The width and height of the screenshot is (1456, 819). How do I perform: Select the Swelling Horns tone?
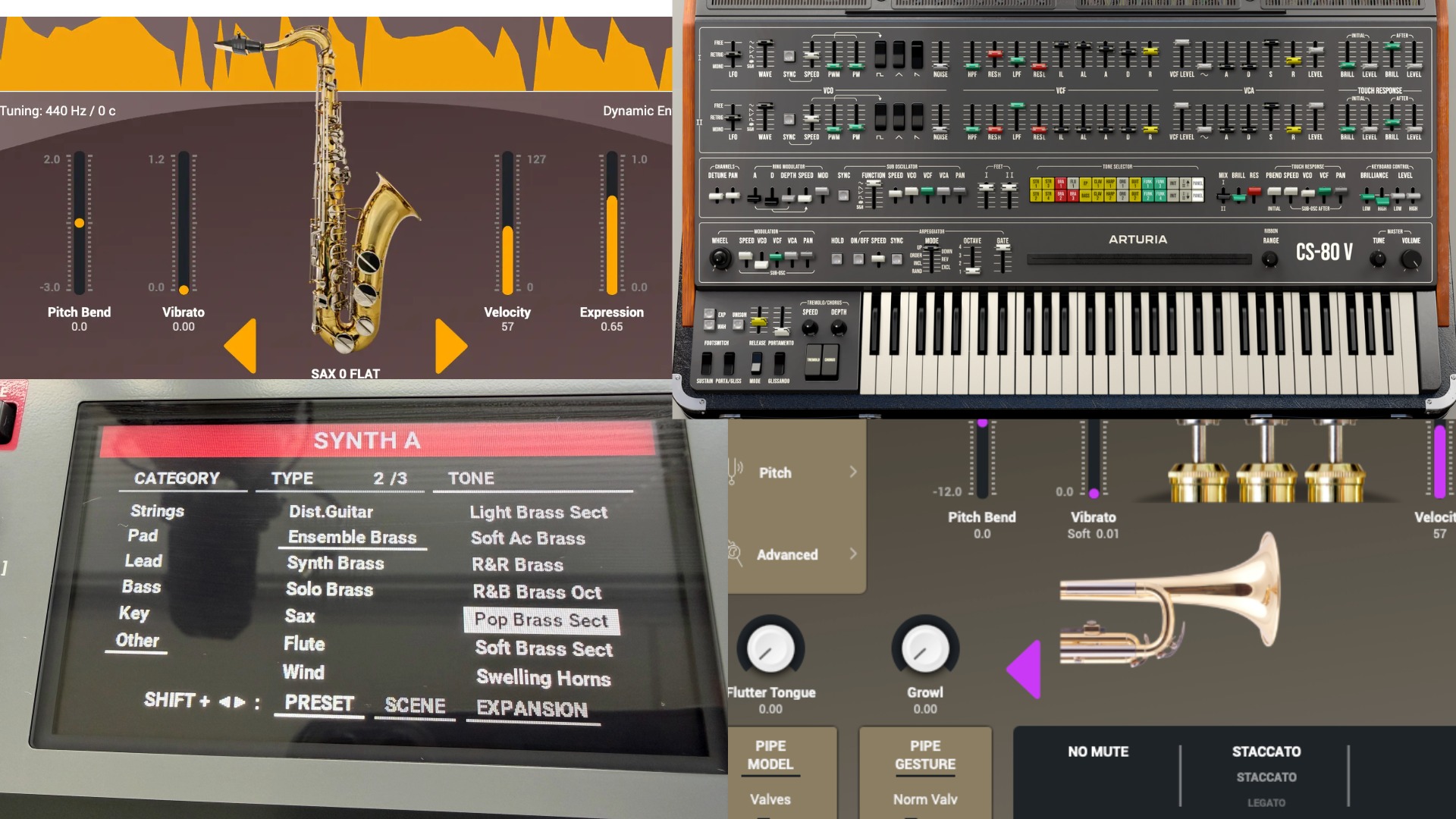543,678
